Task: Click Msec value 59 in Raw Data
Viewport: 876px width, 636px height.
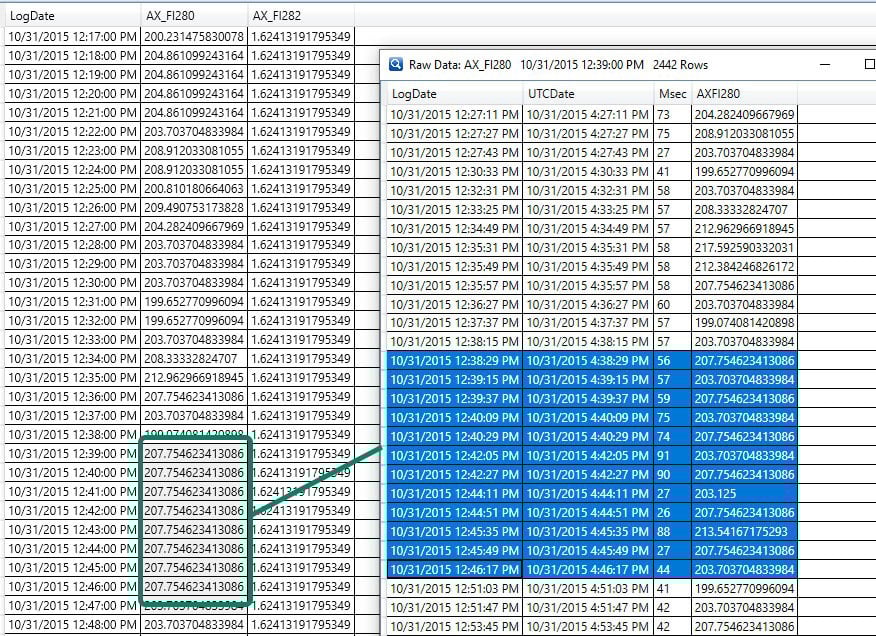Action: (x=672, y=399)
